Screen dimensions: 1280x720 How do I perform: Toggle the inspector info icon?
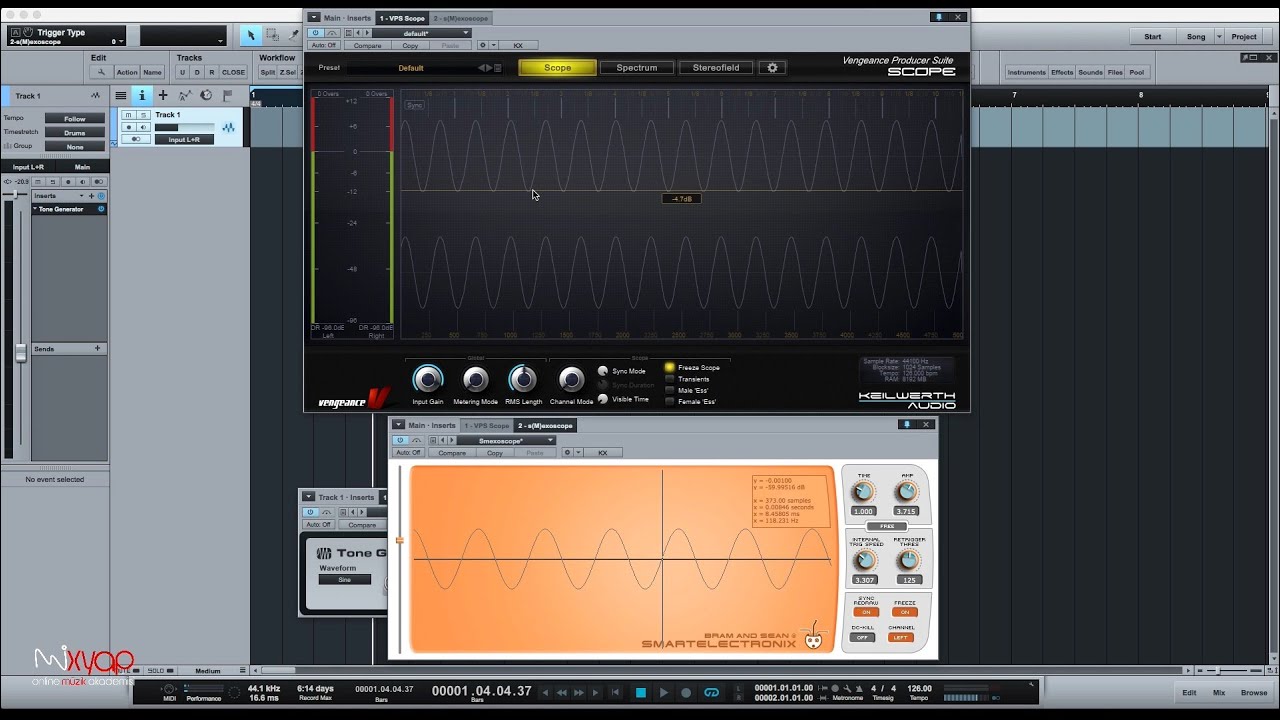142,96
